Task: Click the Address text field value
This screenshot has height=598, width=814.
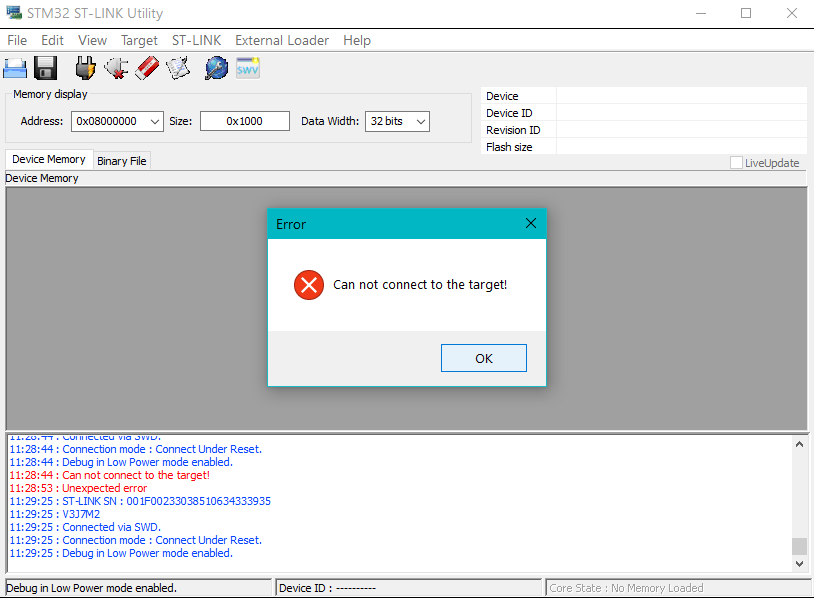Action: pos(107,121)
